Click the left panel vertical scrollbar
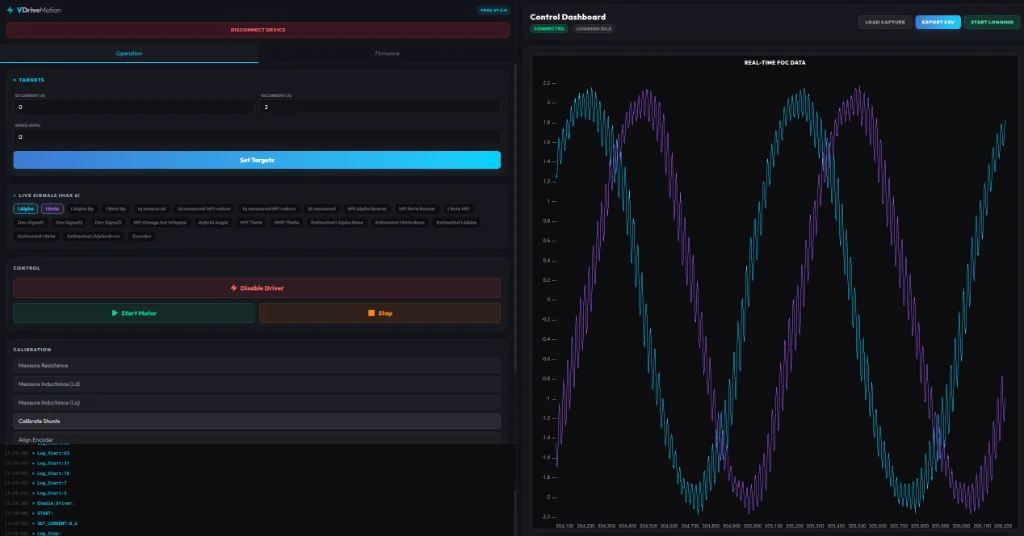Image resolution: width=1024 pixels, height=536 pixels. click(x=515, y=215)
